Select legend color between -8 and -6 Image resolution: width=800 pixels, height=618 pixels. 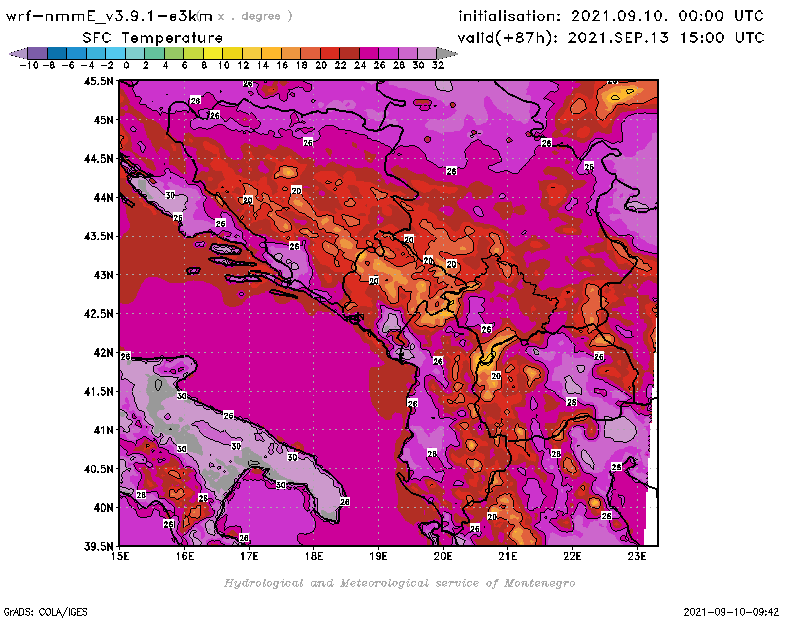pyautogui.click(x=57, y=53)
